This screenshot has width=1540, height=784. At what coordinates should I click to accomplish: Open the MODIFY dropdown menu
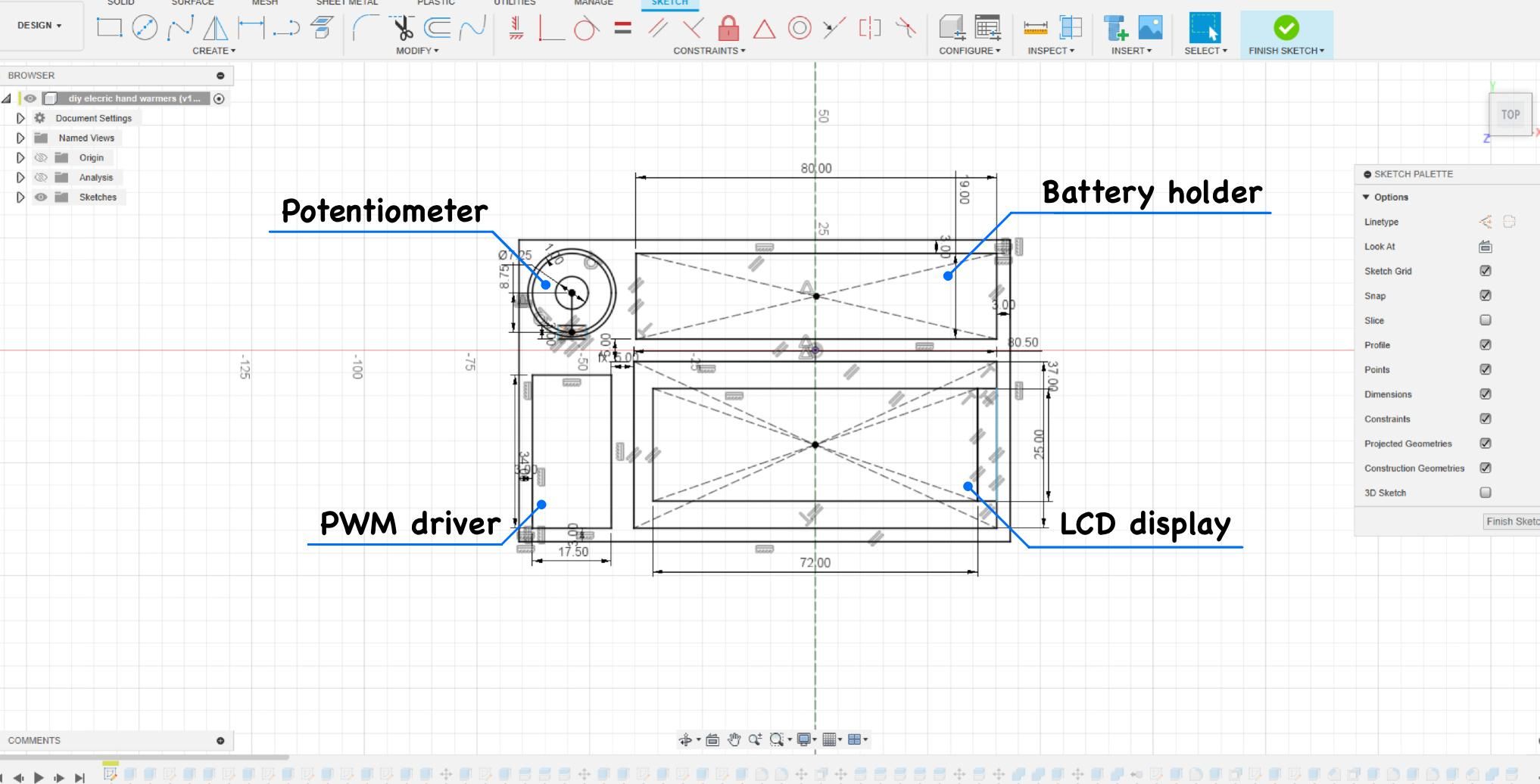(417, 51)
